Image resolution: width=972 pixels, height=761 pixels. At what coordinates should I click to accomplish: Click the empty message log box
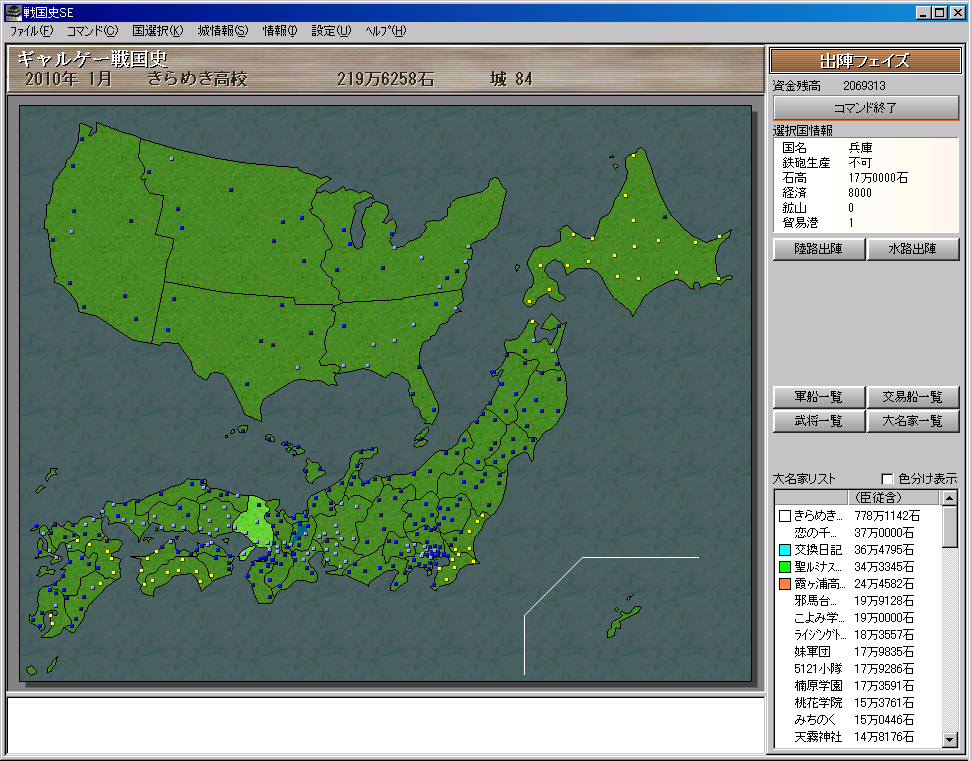point(386,724)
